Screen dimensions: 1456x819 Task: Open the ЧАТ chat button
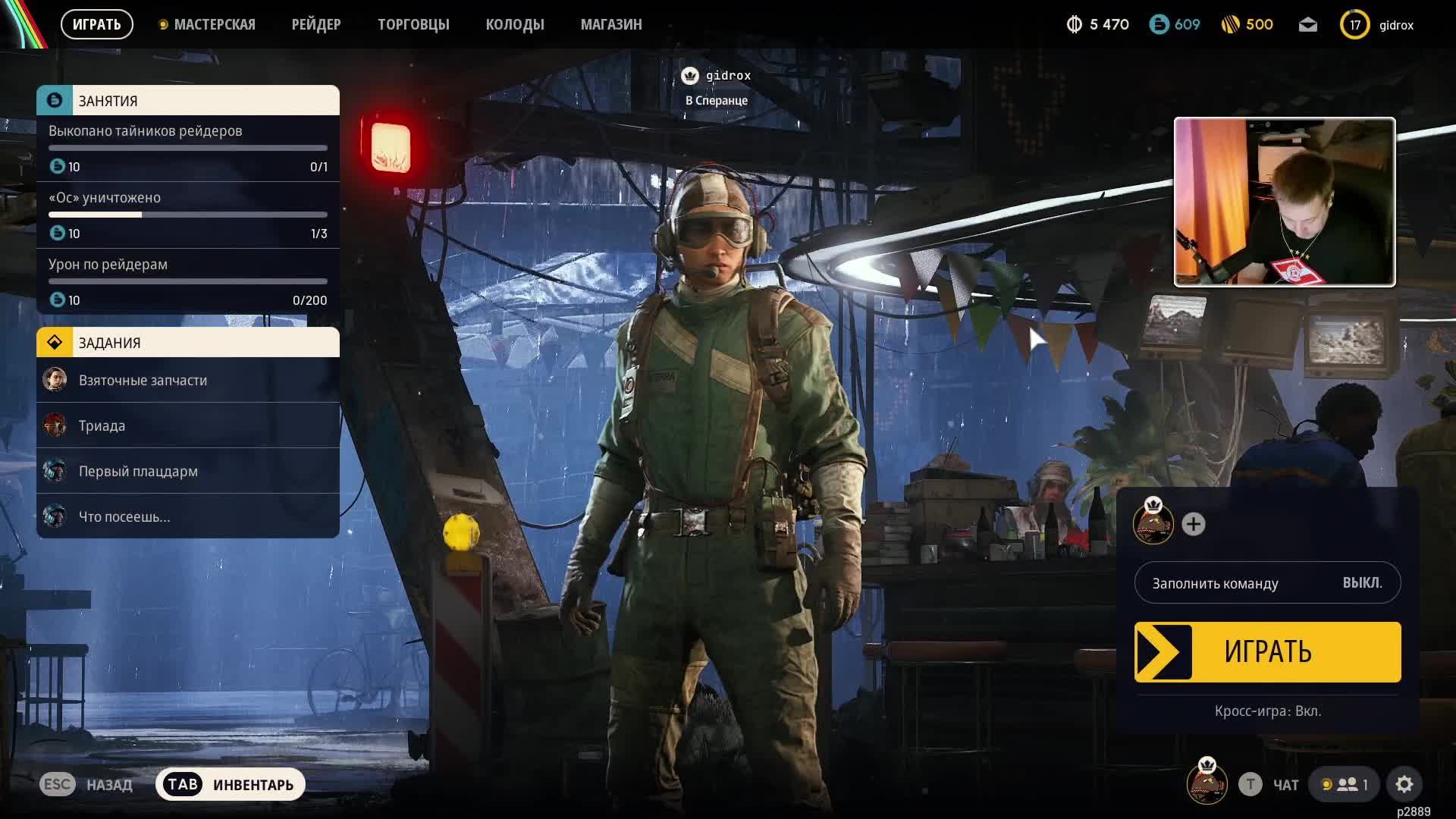pyautogui.click(x=1285, y=785)
